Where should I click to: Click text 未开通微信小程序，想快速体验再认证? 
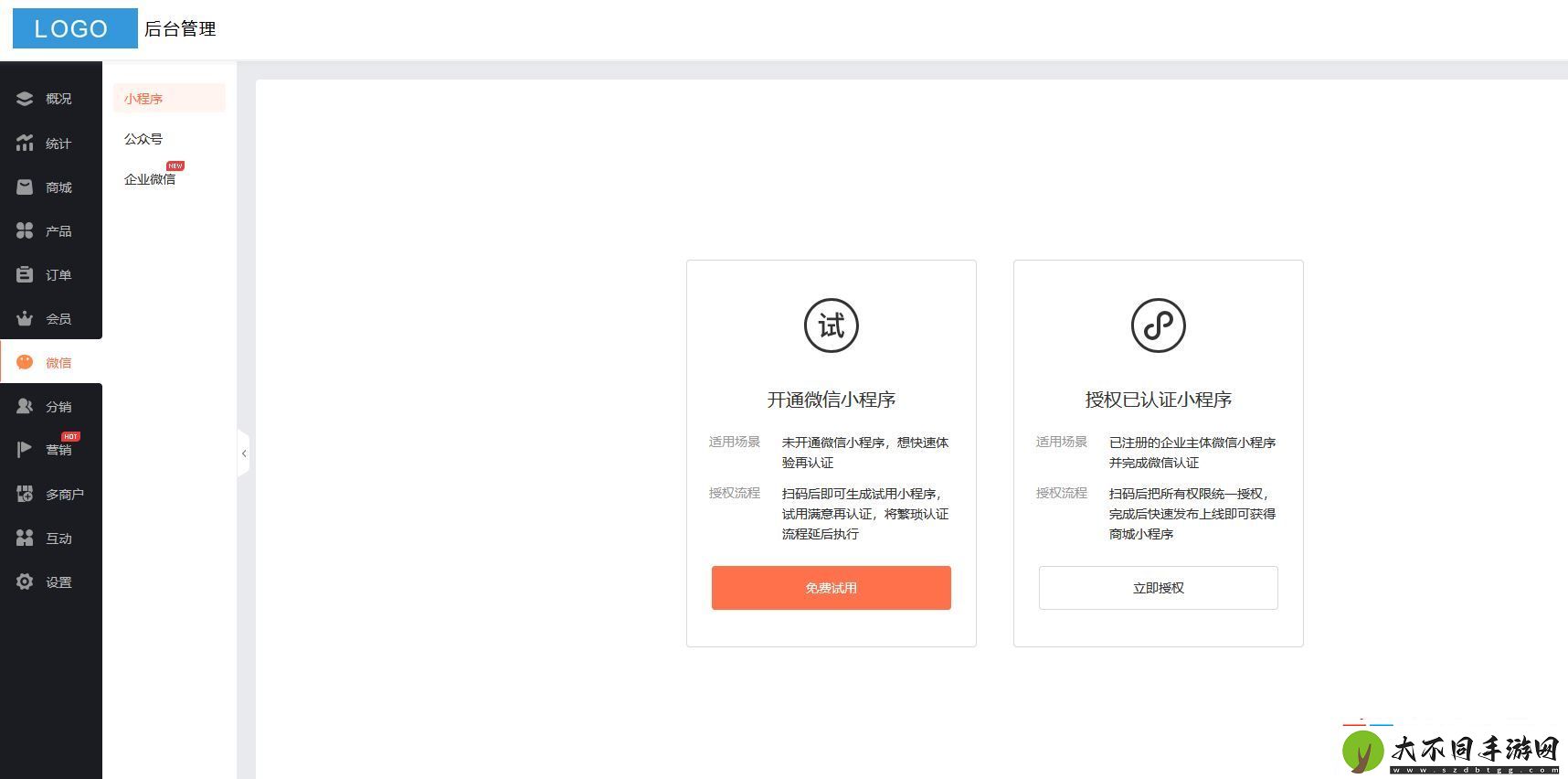865,453
